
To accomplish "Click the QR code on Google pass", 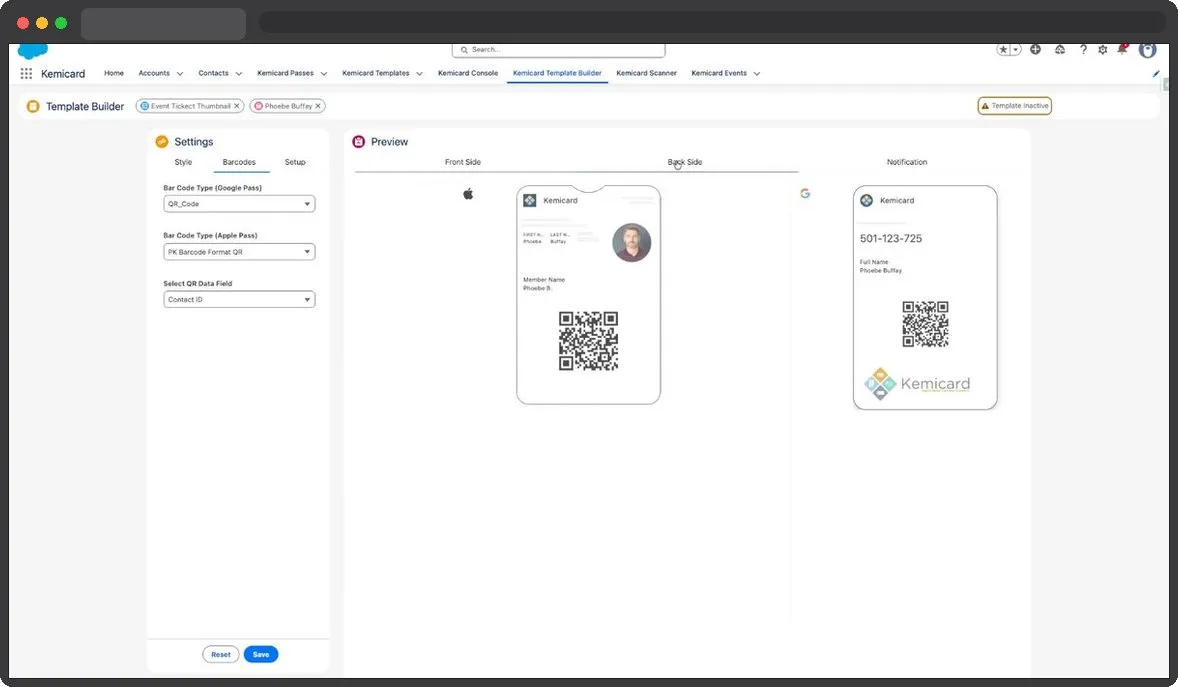I will (925, 324).
